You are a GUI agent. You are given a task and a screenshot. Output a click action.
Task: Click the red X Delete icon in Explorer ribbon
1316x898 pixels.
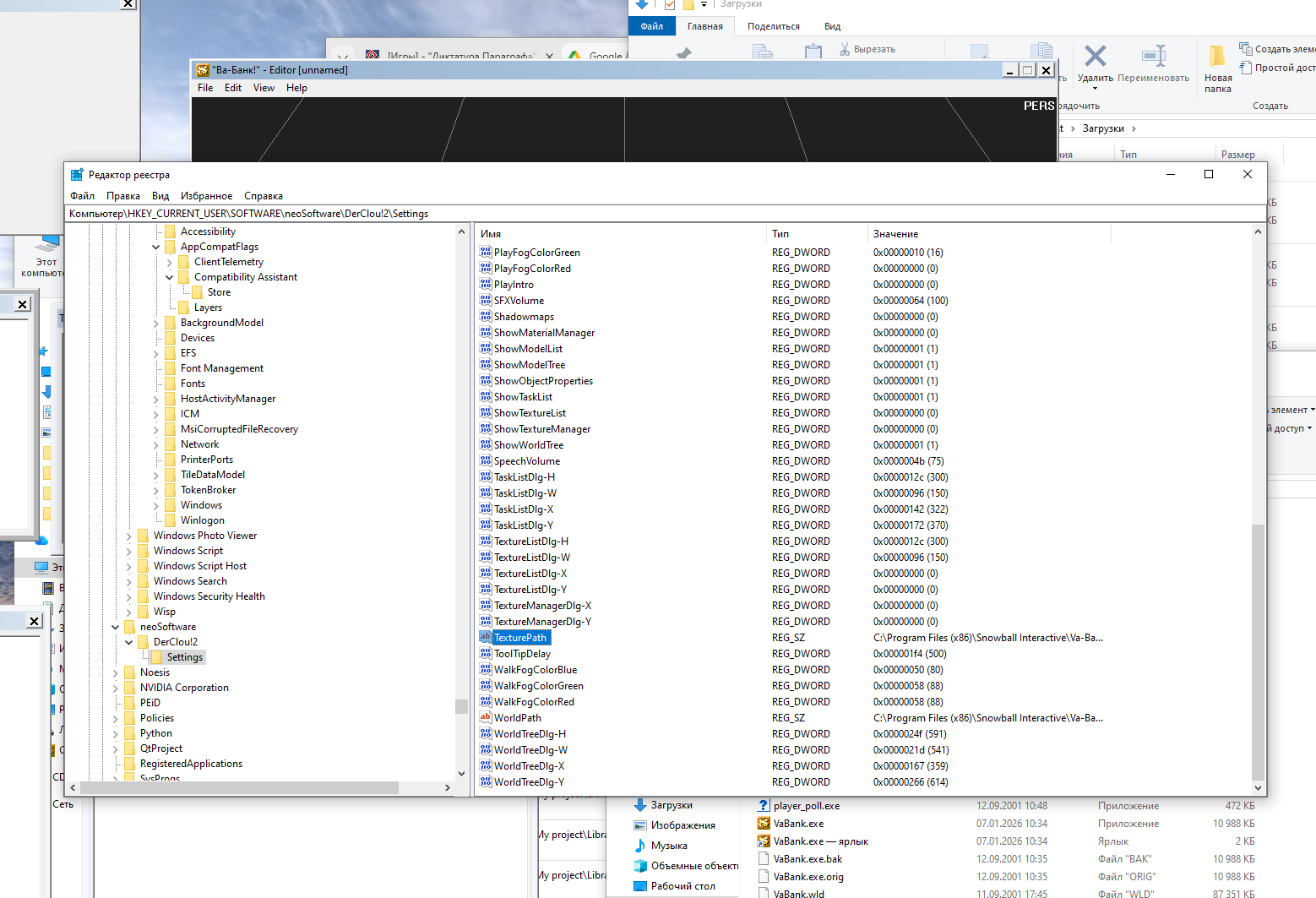[x=1095, y=57]
